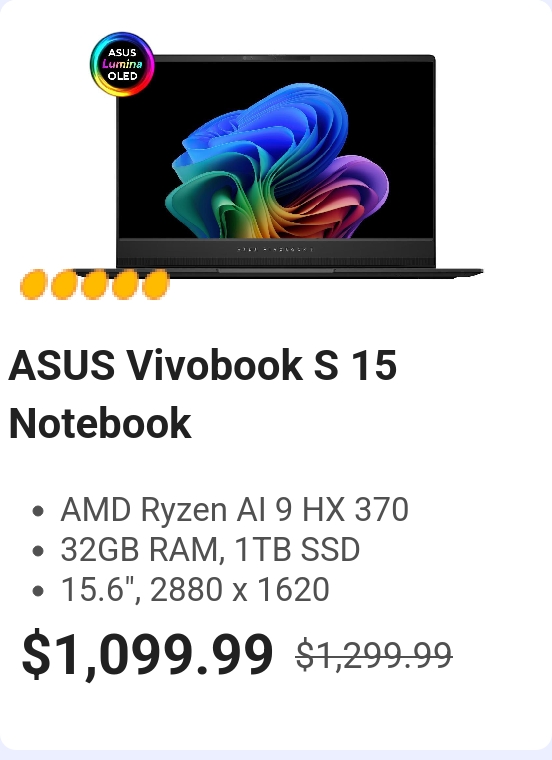Click the laptop's thin base edge
The image size is (552, 760).
[300, 273]
